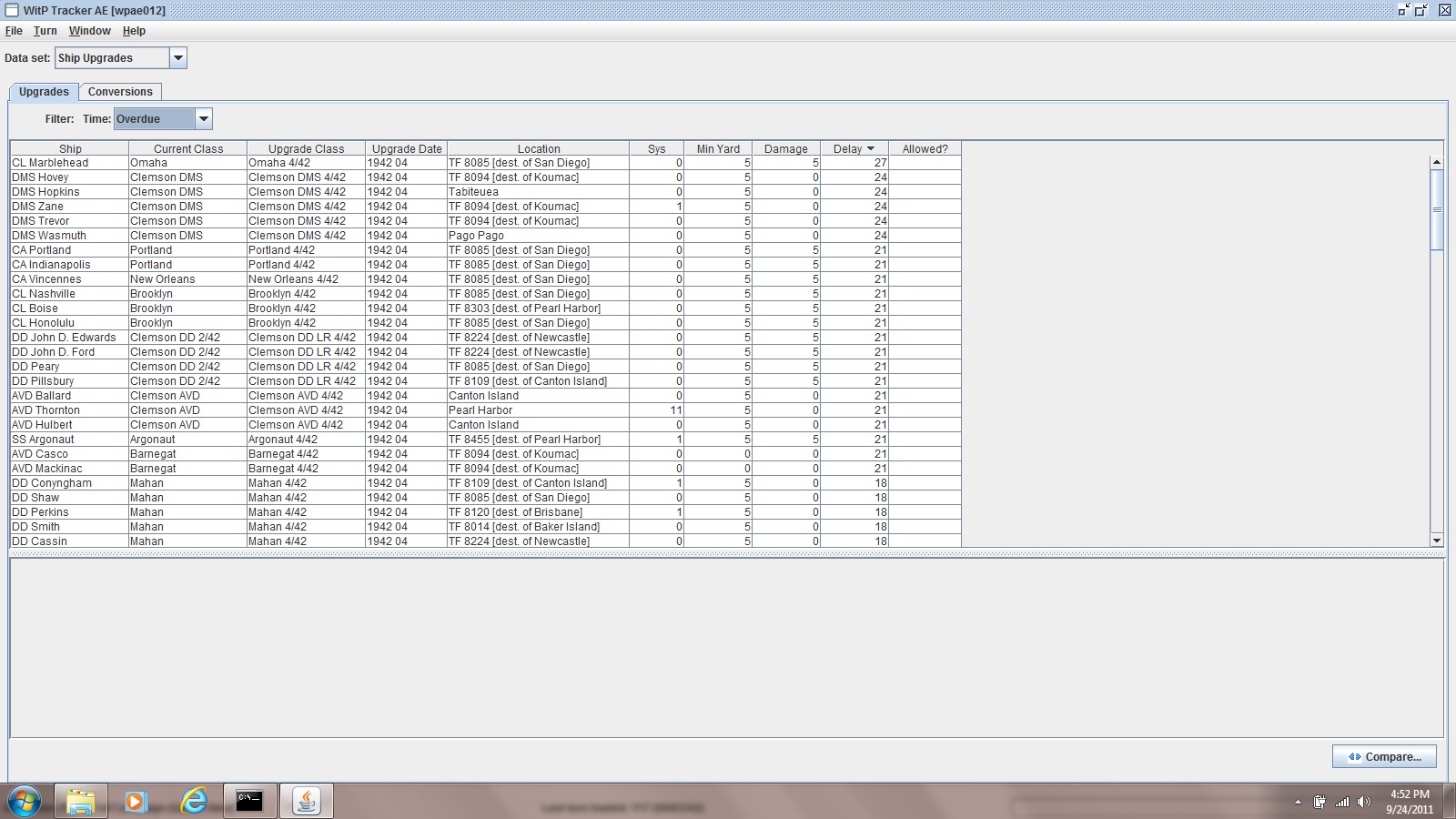Sort table by Location column header
The width and height of the screenshot is (1456, 819).
539,148
